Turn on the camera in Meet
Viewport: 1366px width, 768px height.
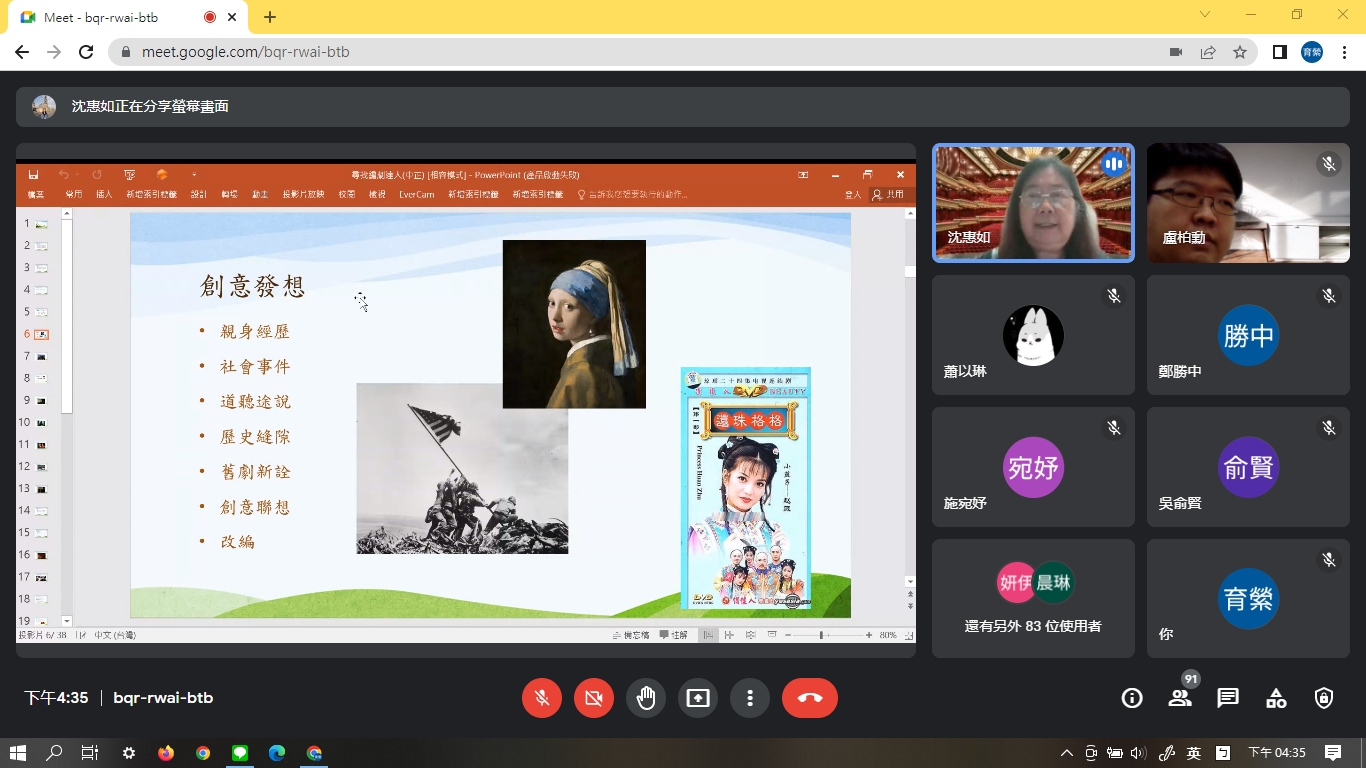pyautogui.click(x=594, y=698)
